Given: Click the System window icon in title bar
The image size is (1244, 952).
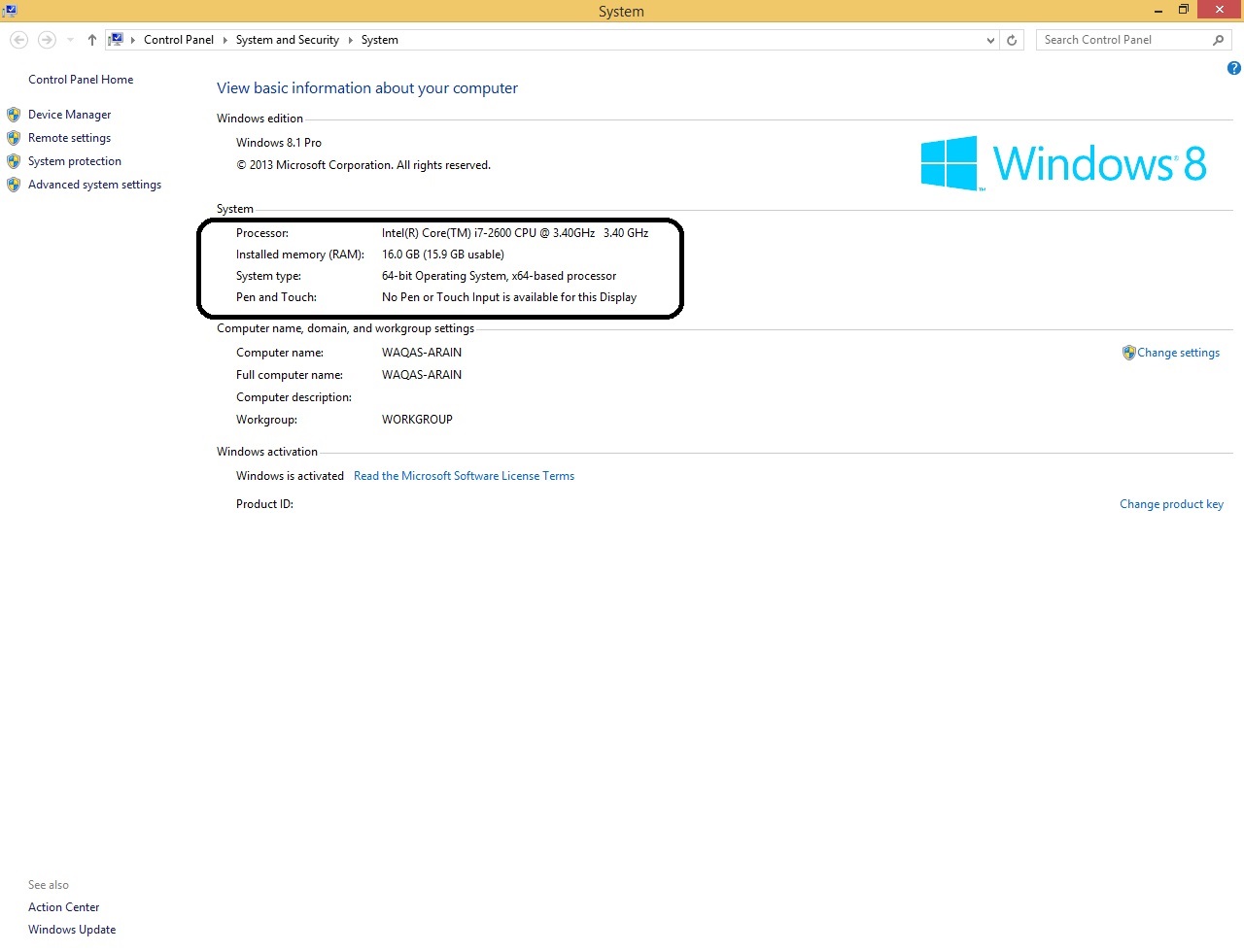Looking at the screenshot, I should click(x=10, y=10).
